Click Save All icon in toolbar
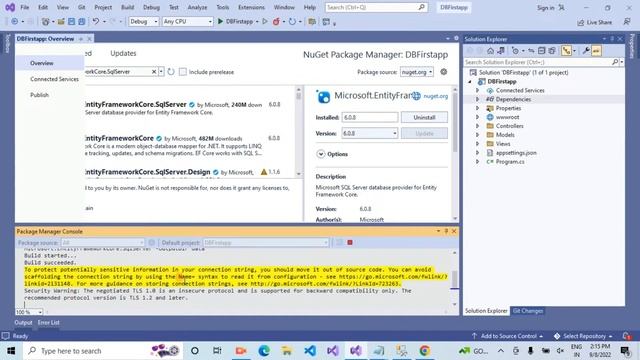The height and width of the screenshot is (360, 640). click(82, 22)
